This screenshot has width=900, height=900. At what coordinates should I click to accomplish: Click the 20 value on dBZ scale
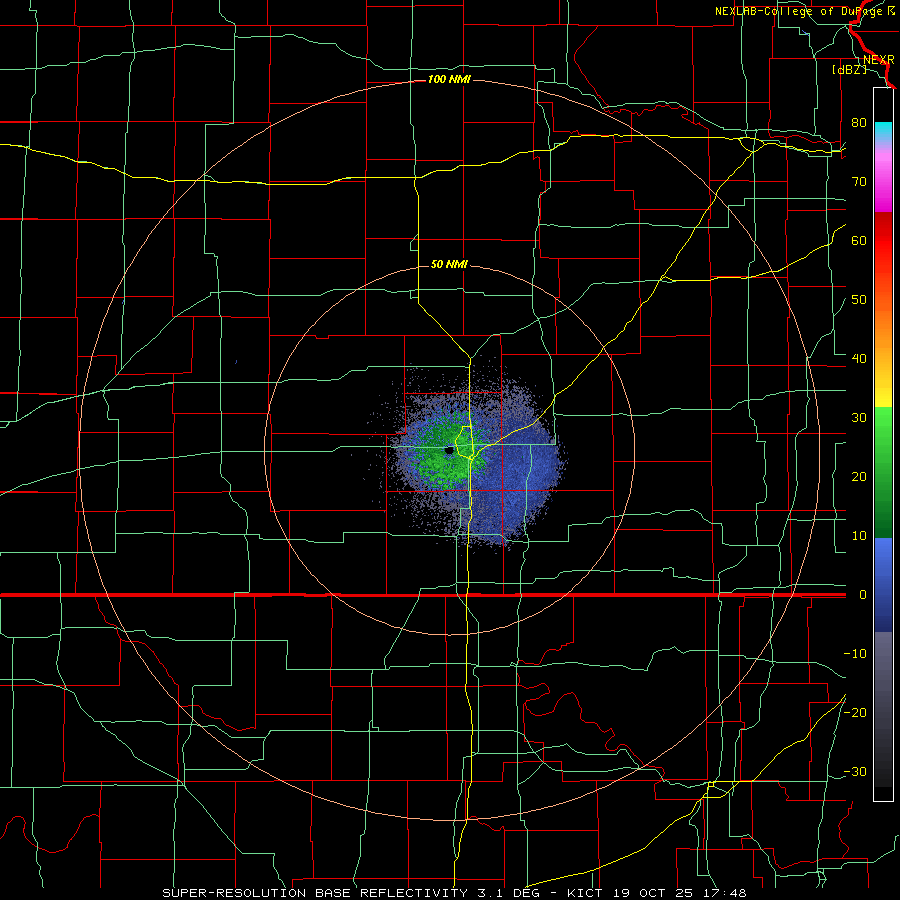[859, 476]
